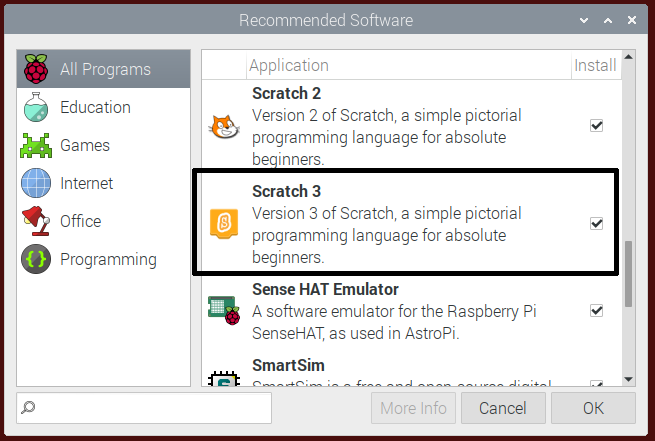Screen dimensions: 655x441
Task: Click the orange Scratch 3 icon
Action: 221,223
